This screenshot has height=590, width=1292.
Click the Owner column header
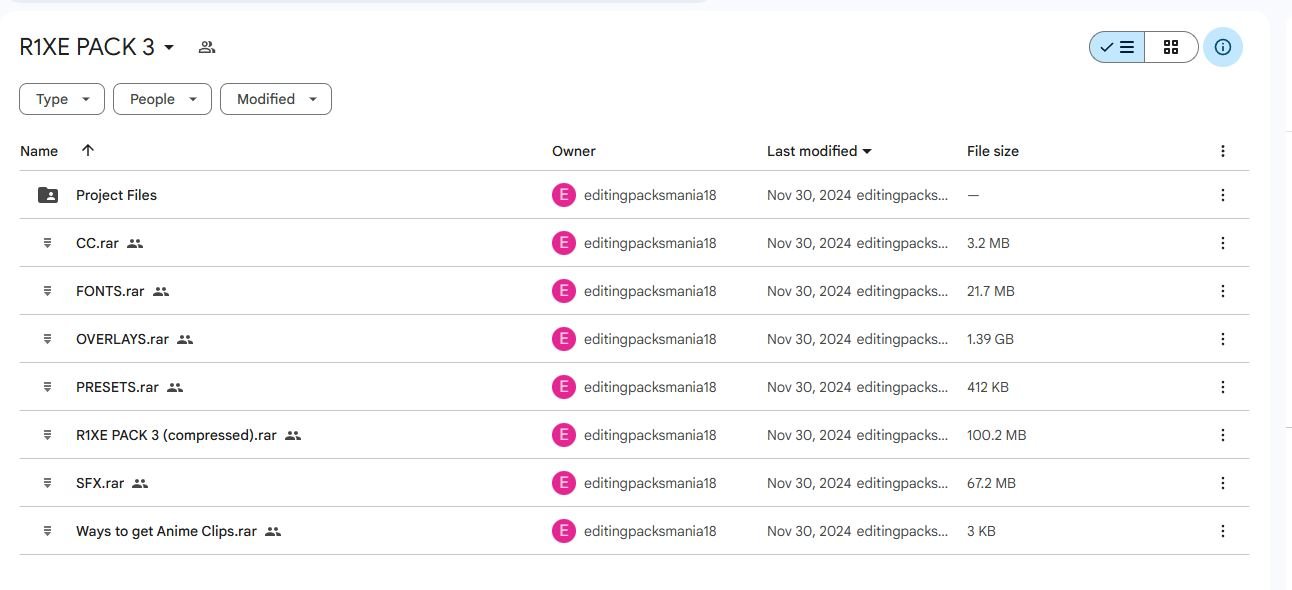click(x=574, y=151)
